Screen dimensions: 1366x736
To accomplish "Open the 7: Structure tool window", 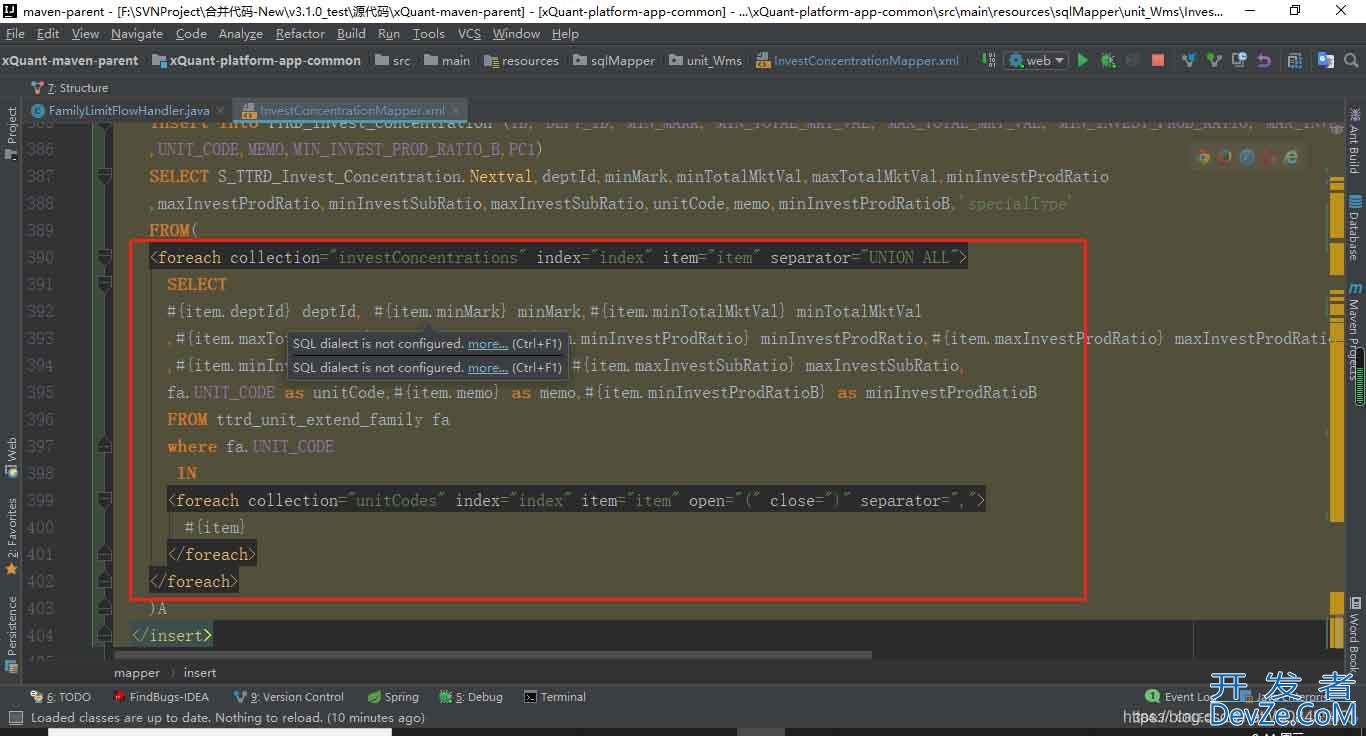I will click(x=70, y=88).
